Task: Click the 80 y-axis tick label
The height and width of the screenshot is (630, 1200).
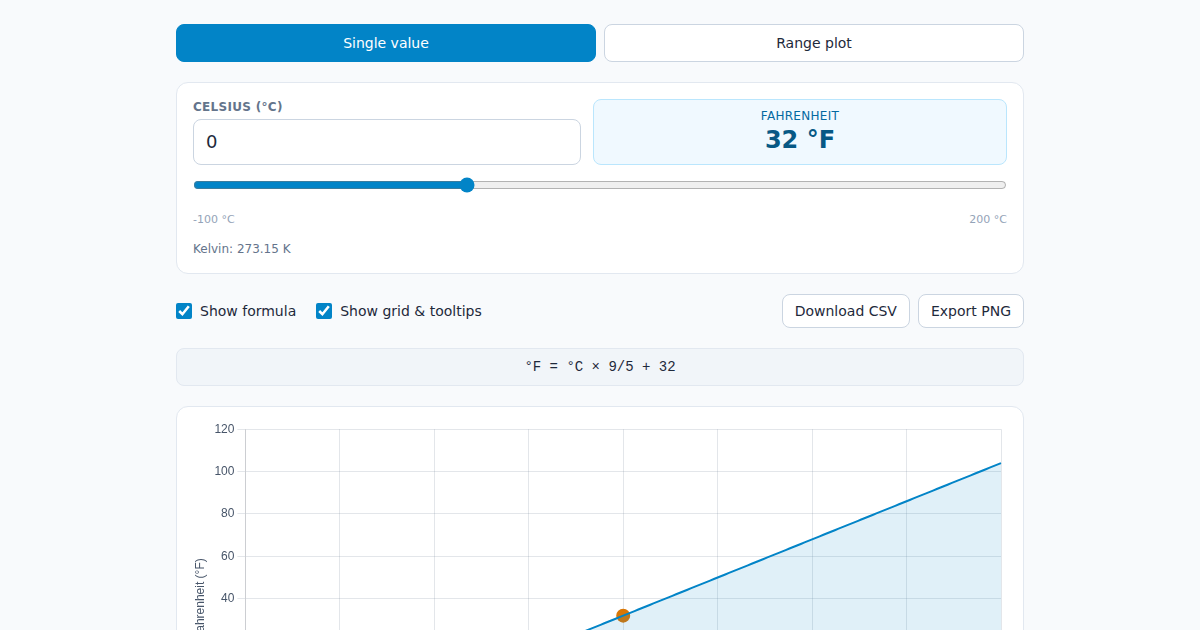Action: pyautogui.click(x=227, y=513)
